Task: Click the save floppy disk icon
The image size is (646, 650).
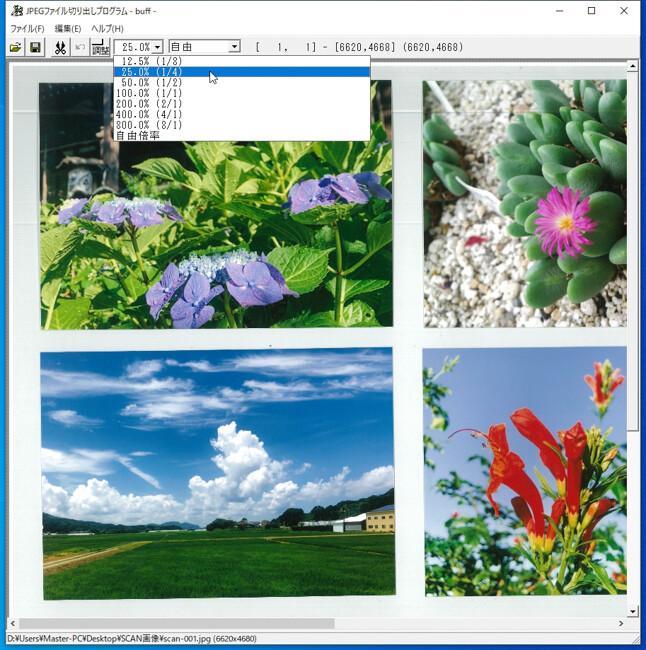Action: point(36,47)
